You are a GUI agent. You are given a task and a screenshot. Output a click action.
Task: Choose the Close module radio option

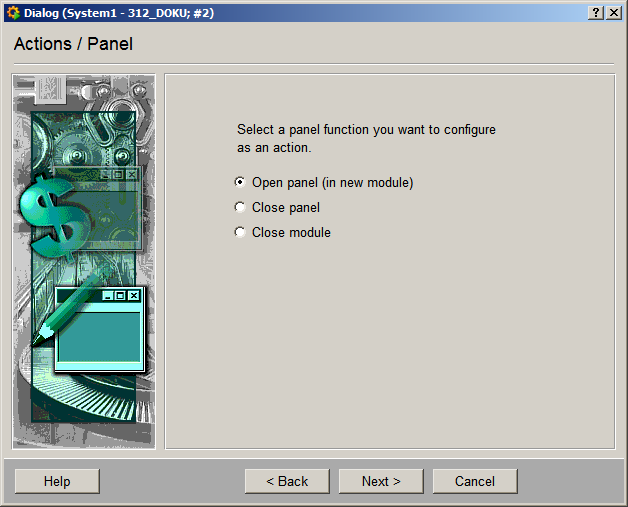tap(240, 232)
